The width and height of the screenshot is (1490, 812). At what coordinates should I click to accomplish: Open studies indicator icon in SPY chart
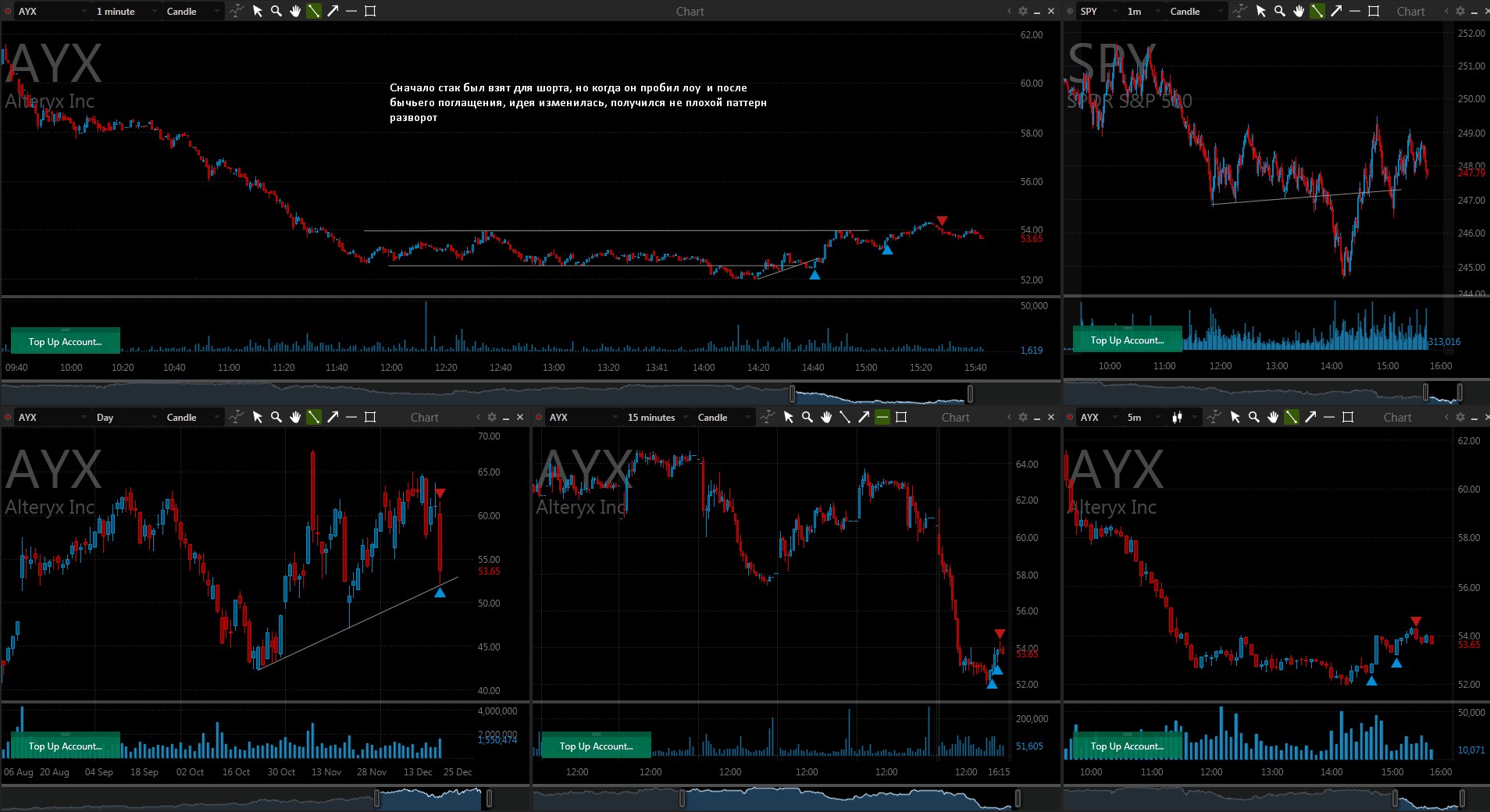[x=1239, y=11]
